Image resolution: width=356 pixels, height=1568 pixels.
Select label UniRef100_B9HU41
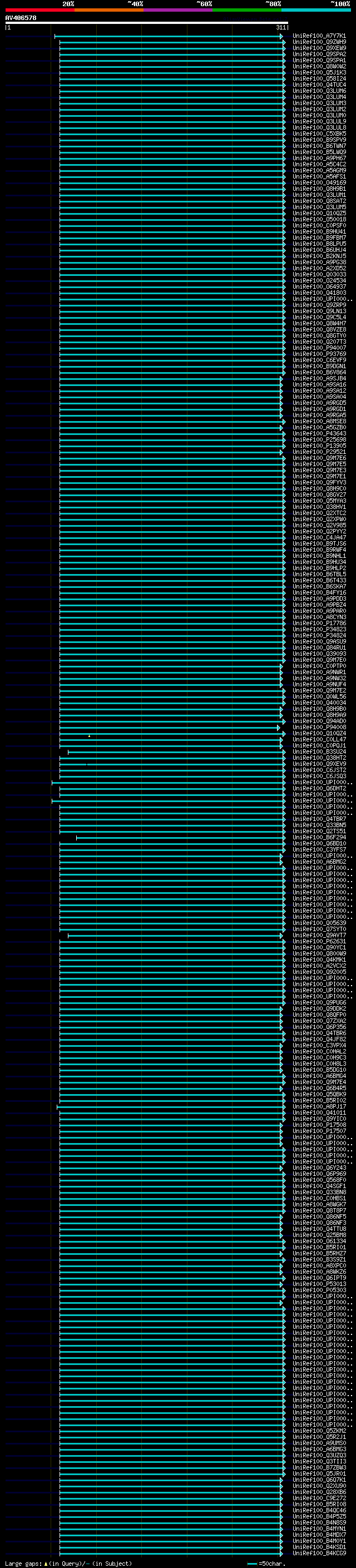(319, 231)
